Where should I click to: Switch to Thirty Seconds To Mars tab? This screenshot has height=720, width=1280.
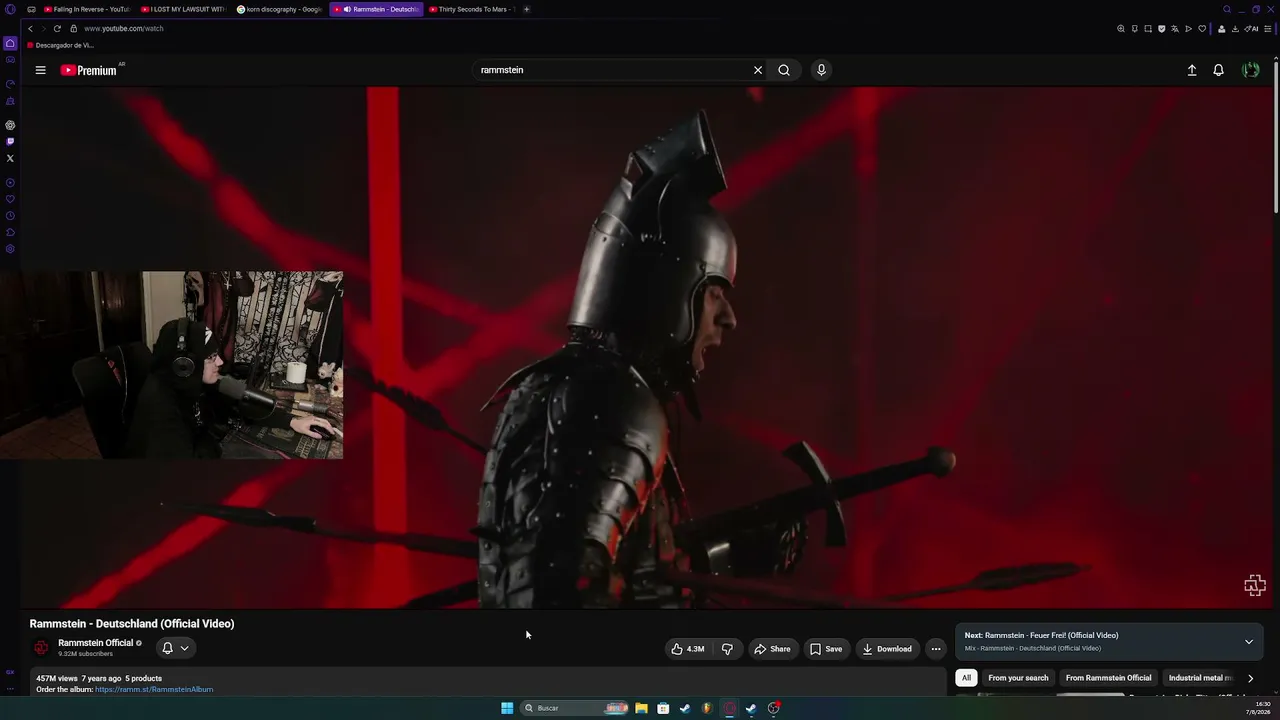pyautogui.click(x=471, y=9)
